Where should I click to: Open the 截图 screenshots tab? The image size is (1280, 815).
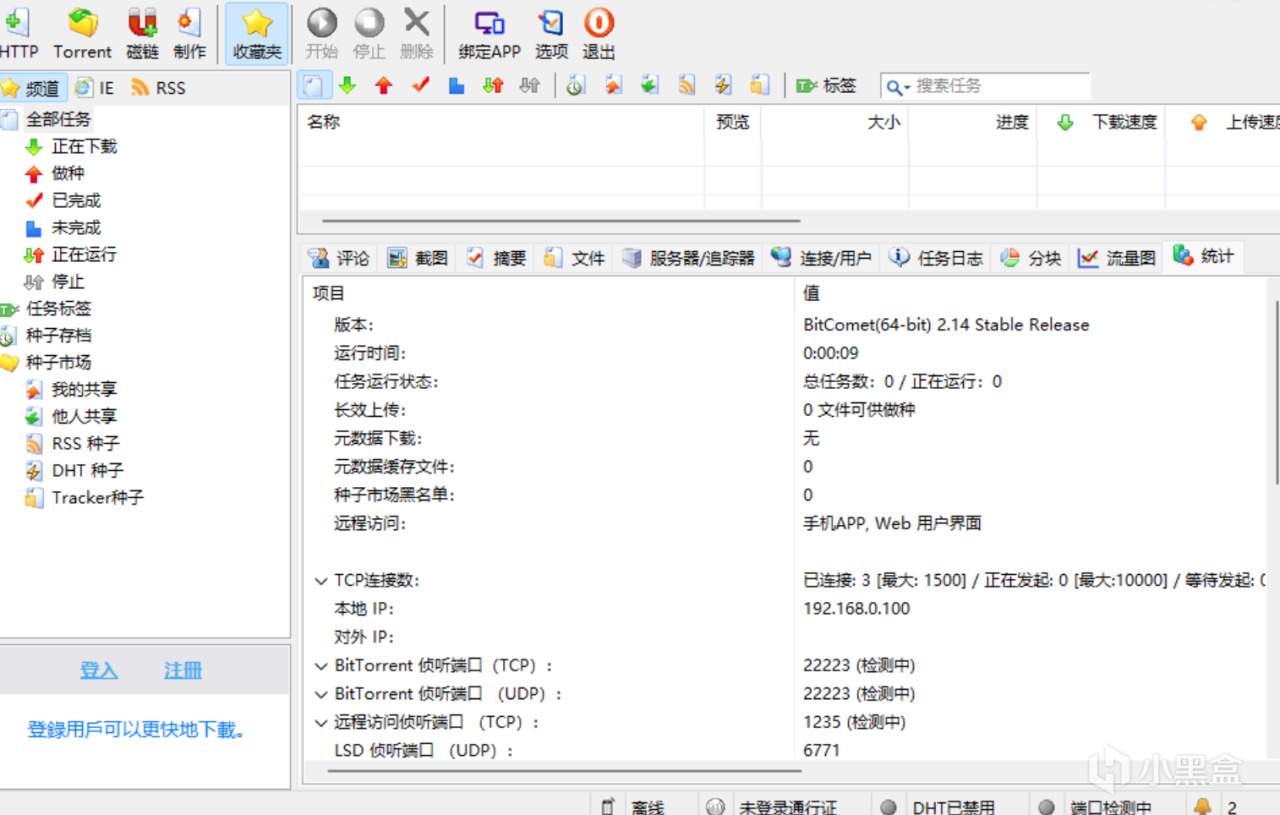coord(418,258)
